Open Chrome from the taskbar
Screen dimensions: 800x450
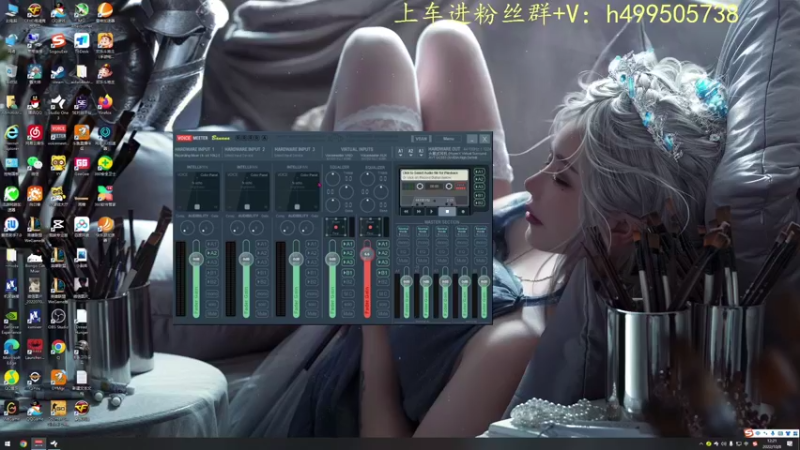23,443
